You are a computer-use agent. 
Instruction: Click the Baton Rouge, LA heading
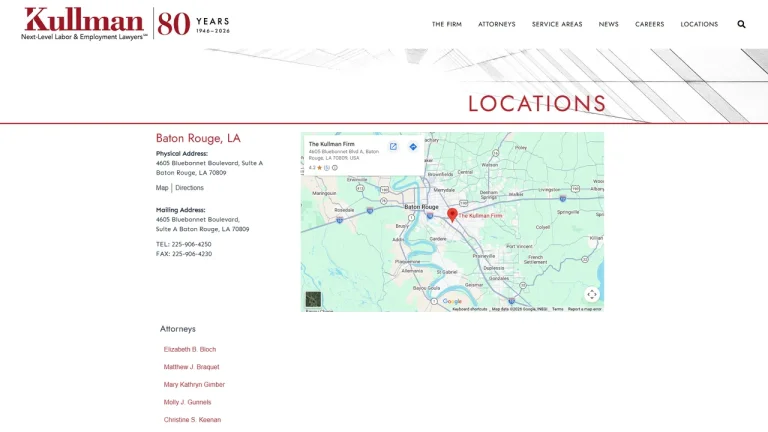coord(198,138)
